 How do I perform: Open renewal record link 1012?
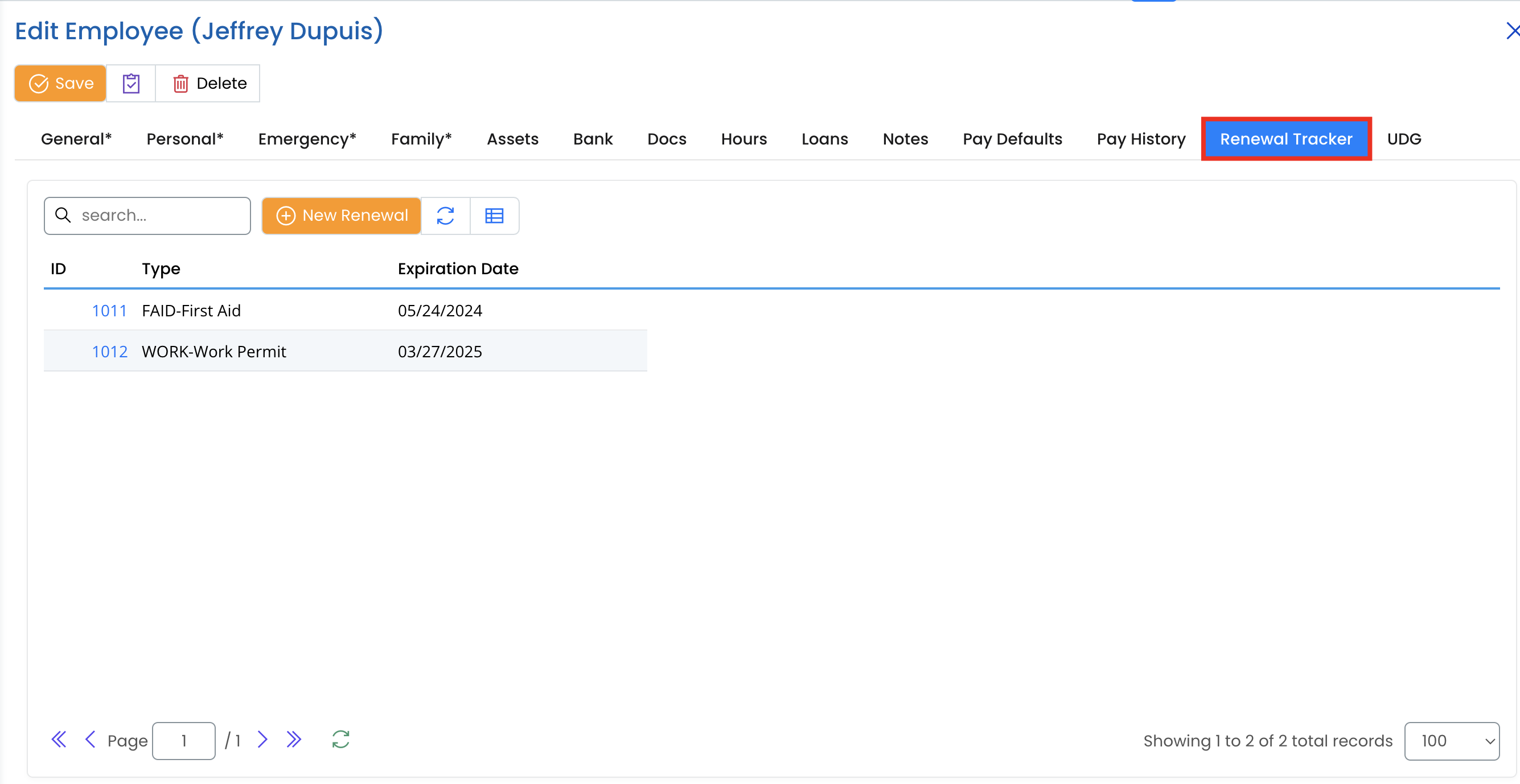(110, 352)
